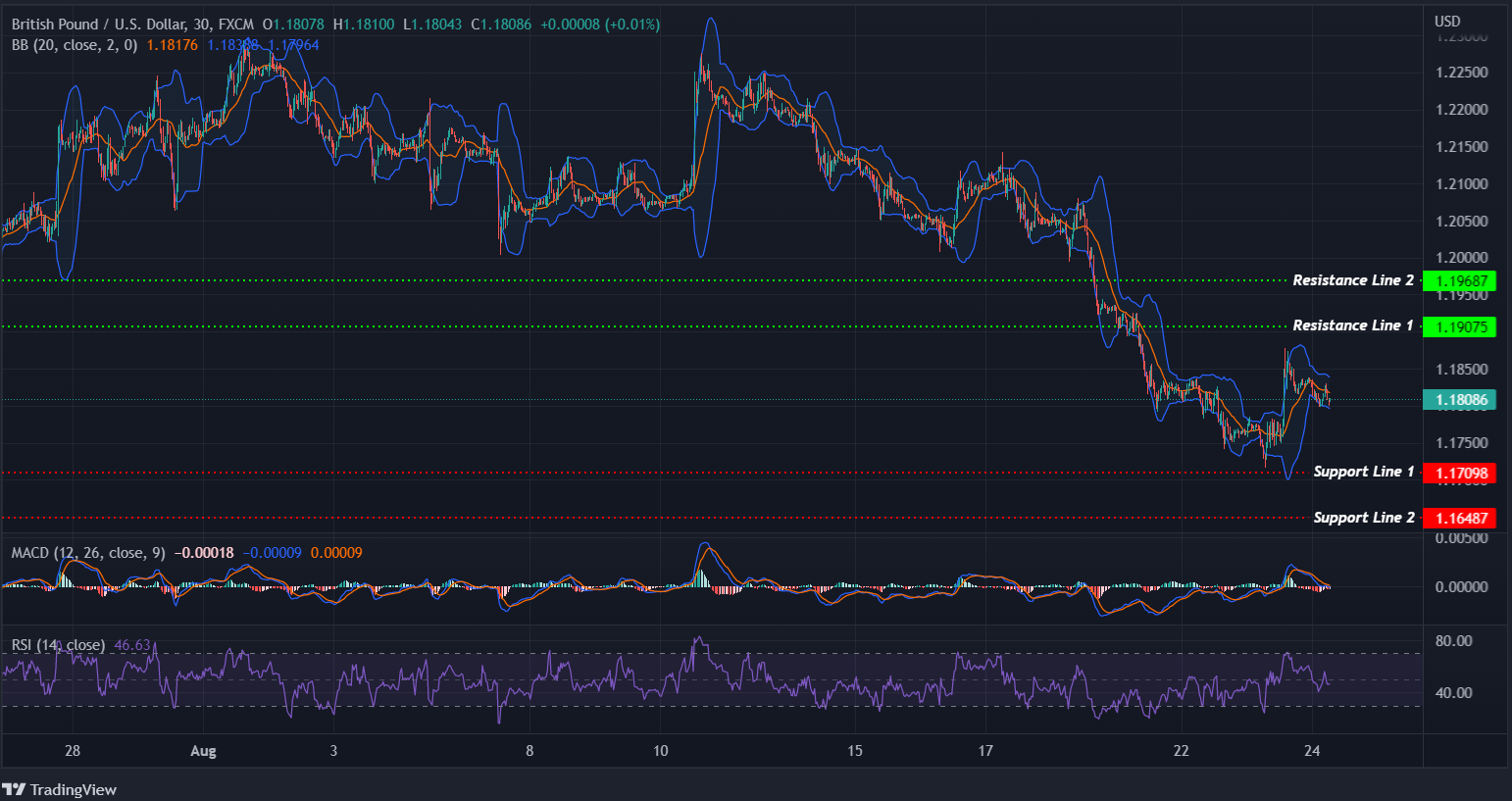
Task: Click the Support Line 1 label 1.17098
Action: 1460,473
